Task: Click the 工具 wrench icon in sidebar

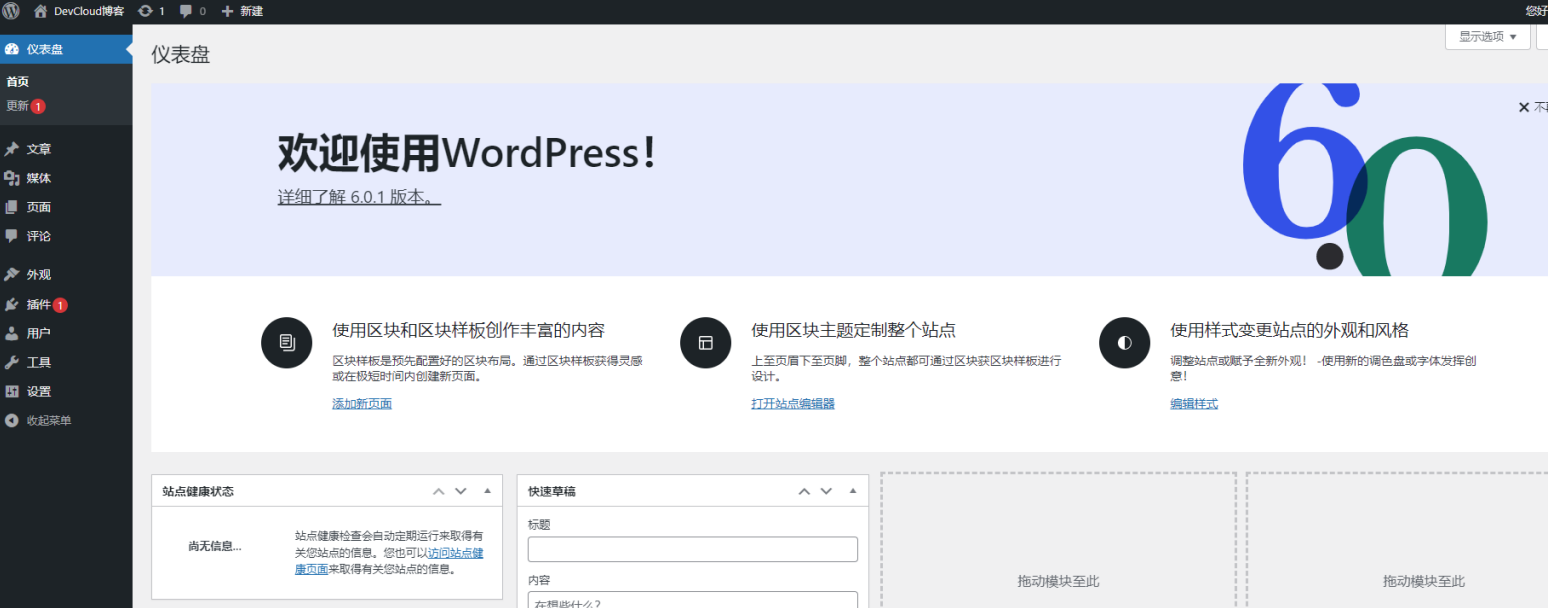Action: (12, 362)
